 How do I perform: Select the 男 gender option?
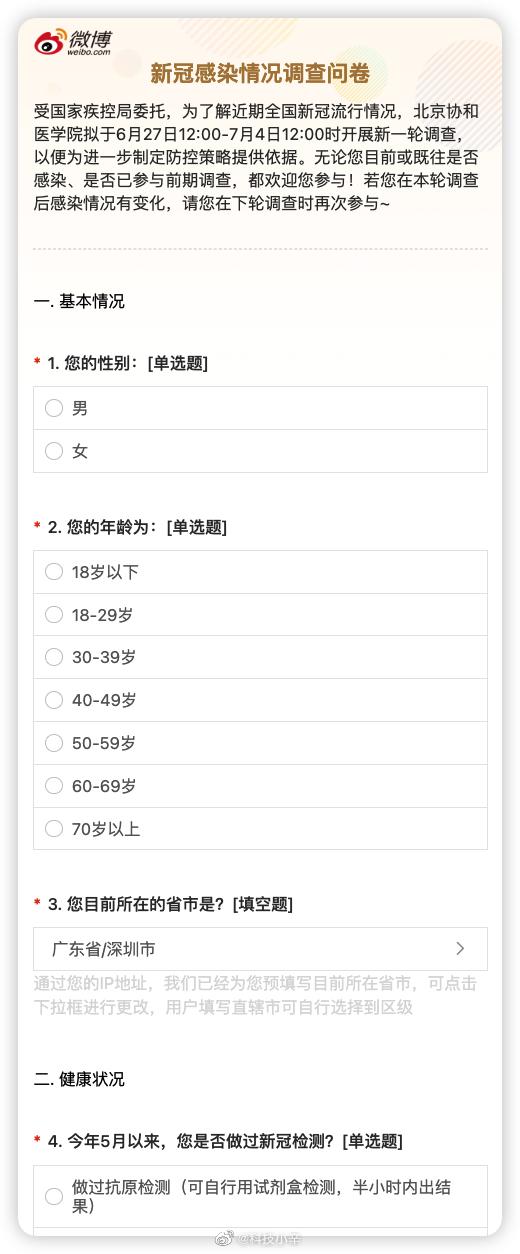point(260,408)
